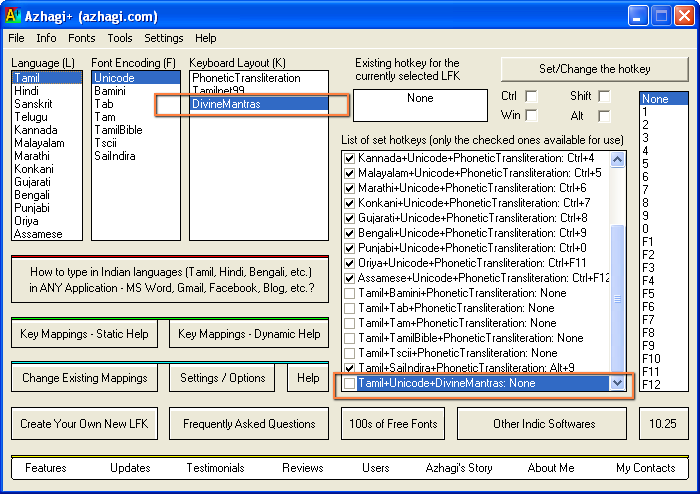Open the Azhagi's Story link

[459, 468]
